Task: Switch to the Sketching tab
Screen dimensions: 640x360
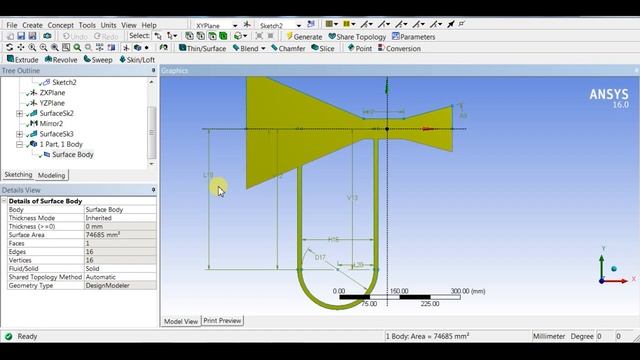Action: (18, 175)
